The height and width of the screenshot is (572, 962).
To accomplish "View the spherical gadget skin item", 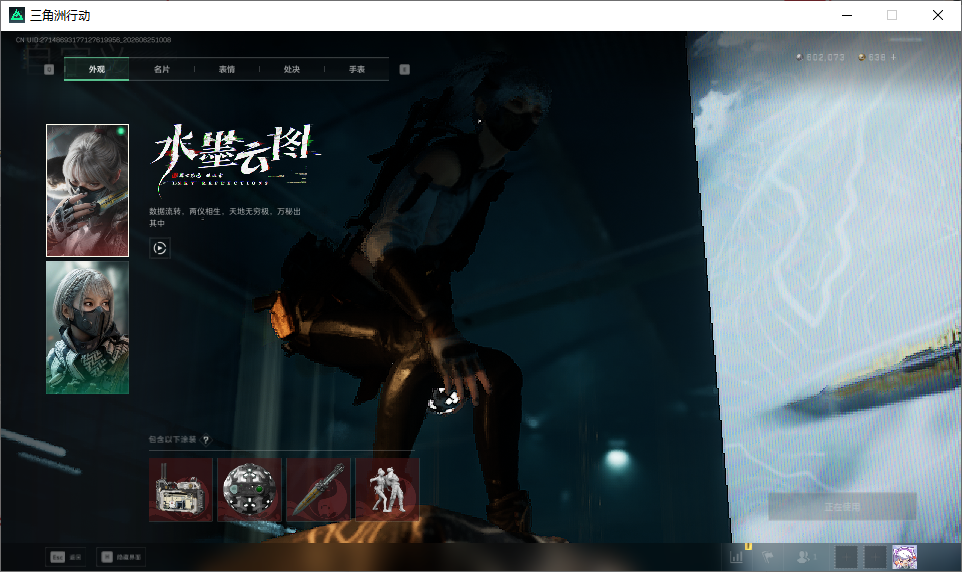I will tap(249, 490).
